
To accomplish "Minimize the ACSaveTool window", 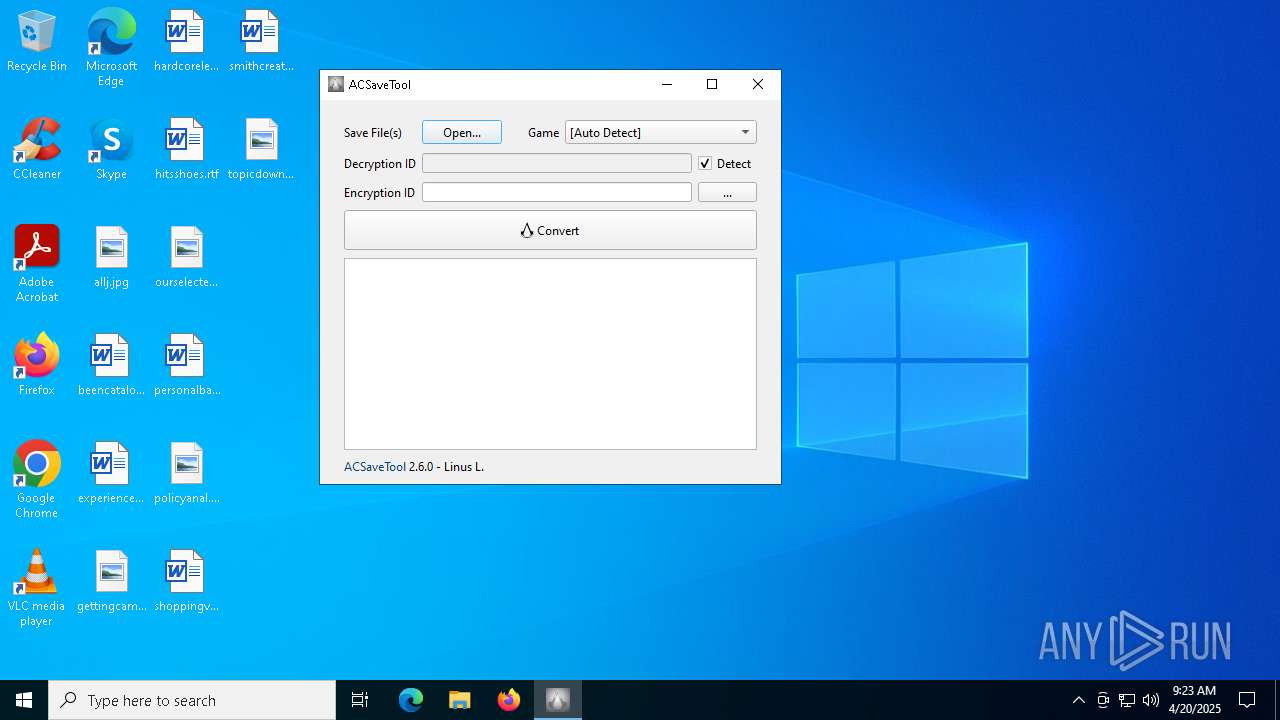I will click(666, 84).
